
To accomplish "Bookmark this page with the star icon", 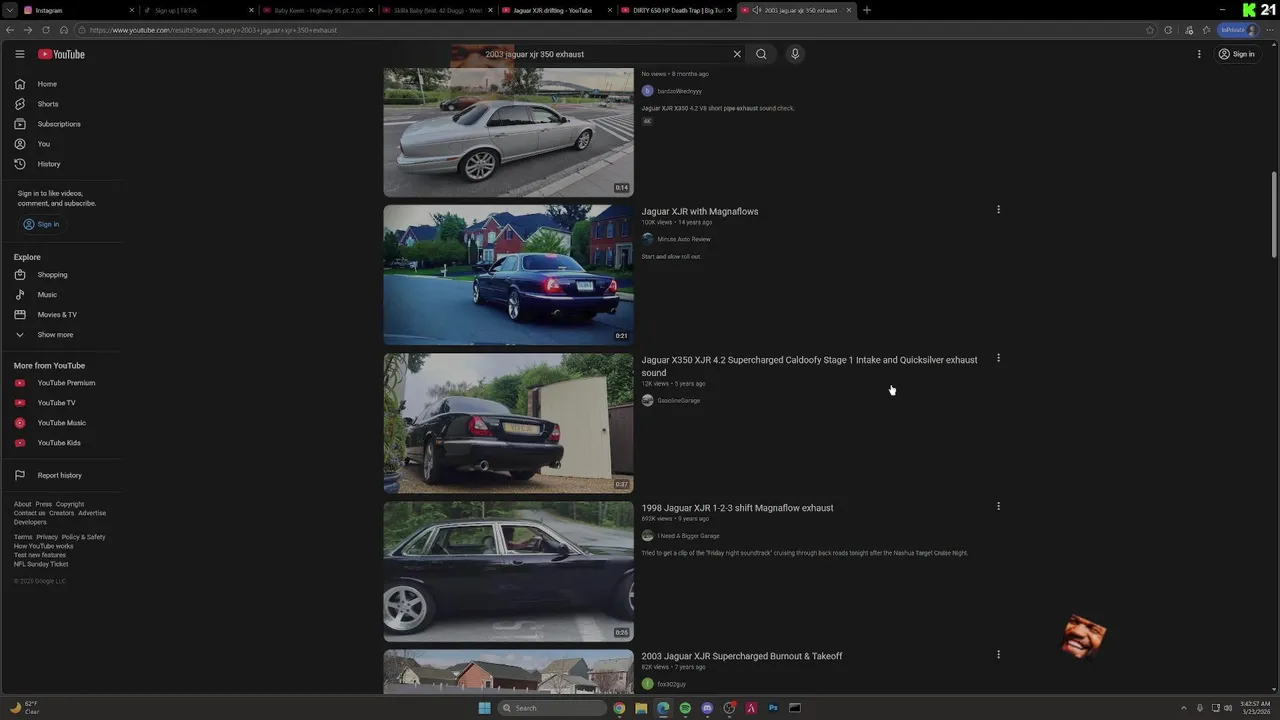I will point(1150,30).
